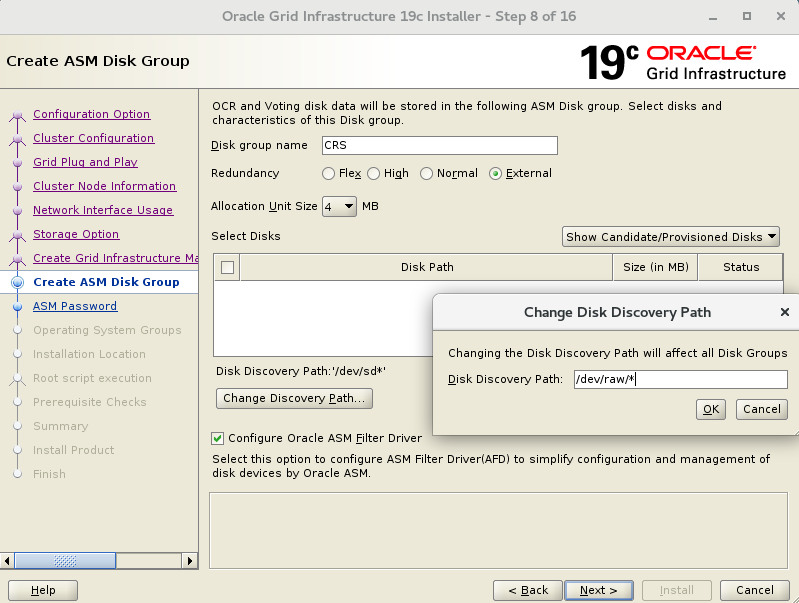
Task: Click the Installation Location step label
Action: [x=89, y=354]
